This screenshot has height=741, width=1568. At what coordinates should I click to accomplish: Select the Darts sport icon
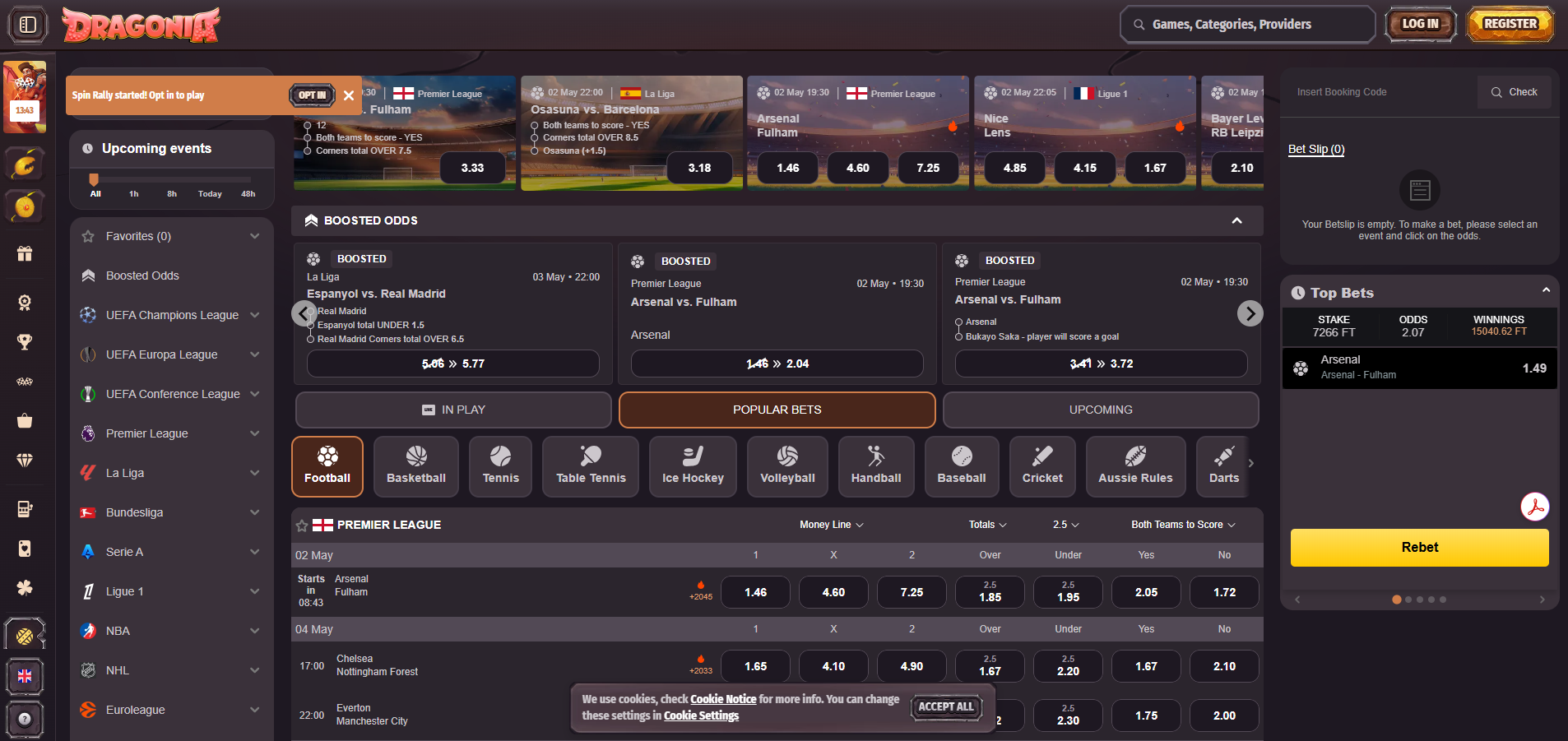coord(1223,466)
